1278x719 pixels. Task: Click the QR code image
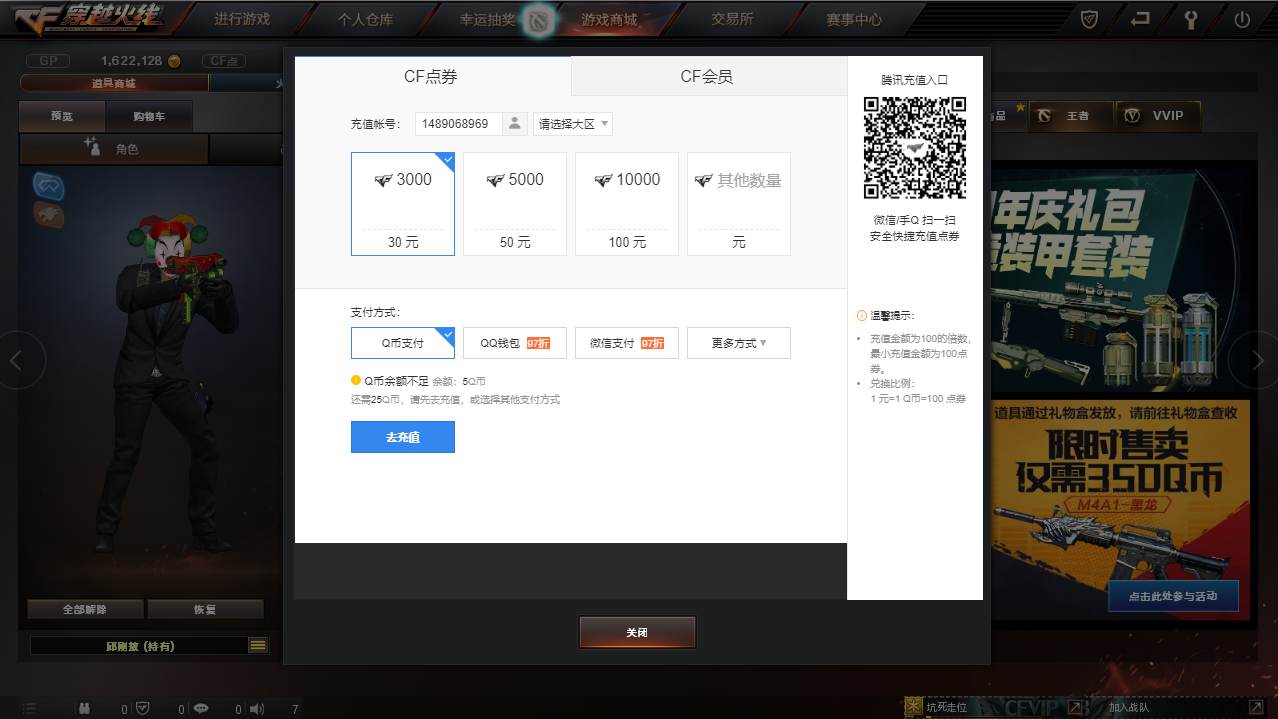pyautogui.click(x=915, y=148)
